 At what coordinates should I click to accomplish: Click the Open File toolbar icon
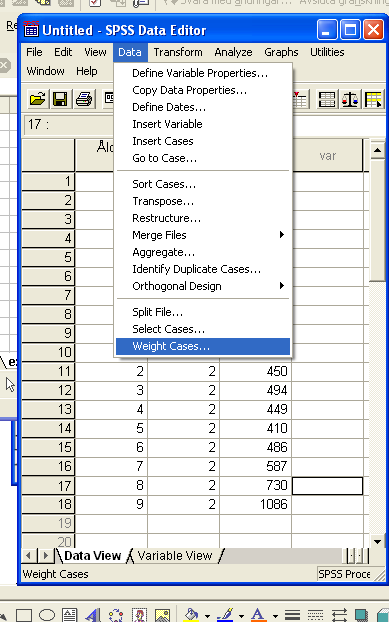pos(37,99)
